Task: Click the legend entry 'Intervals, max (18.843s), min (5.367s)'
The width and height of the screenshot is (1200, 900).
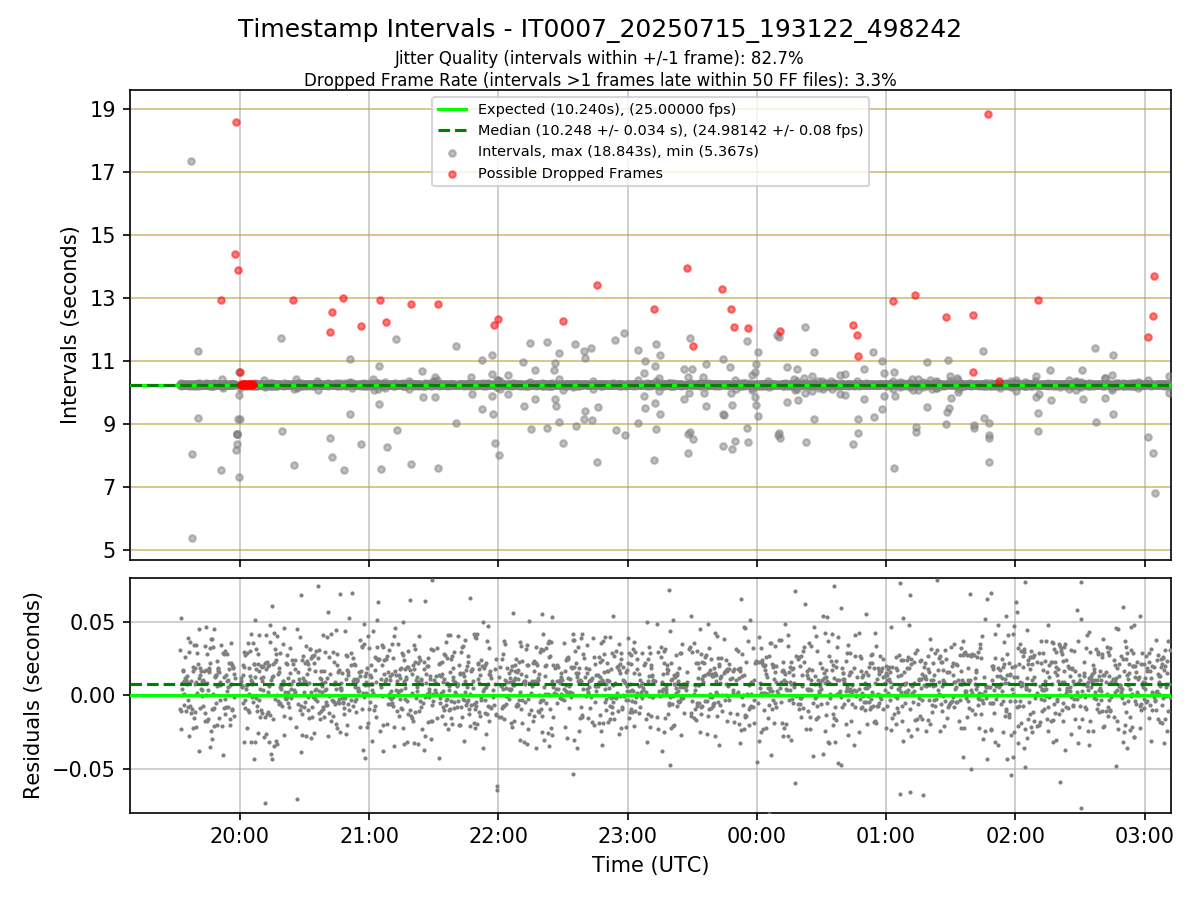Action: point(618,152)
